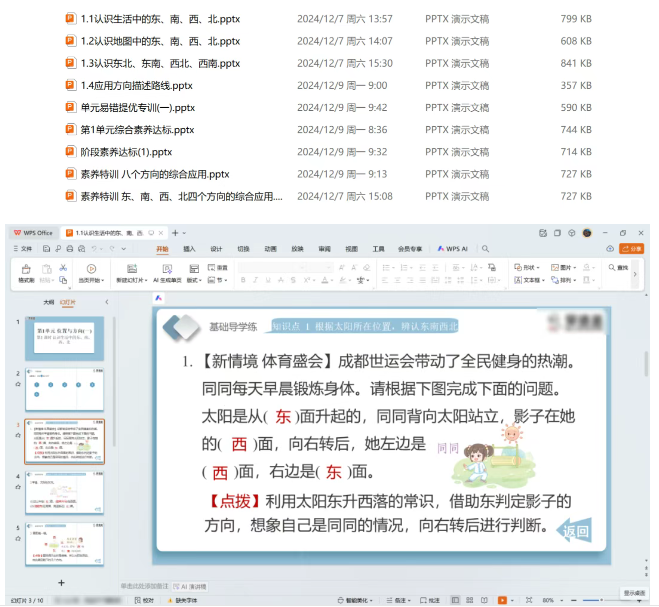Click the print preview icon in quick access bar
This screenshot has height=607, width=659.
click(x=82, y=249)
